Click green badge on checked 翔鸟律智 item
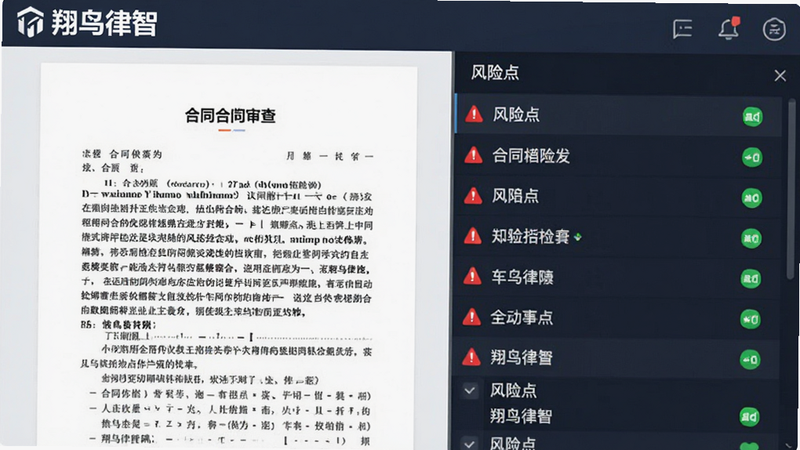Screen dimensions: 800x450 coord(749,417)
